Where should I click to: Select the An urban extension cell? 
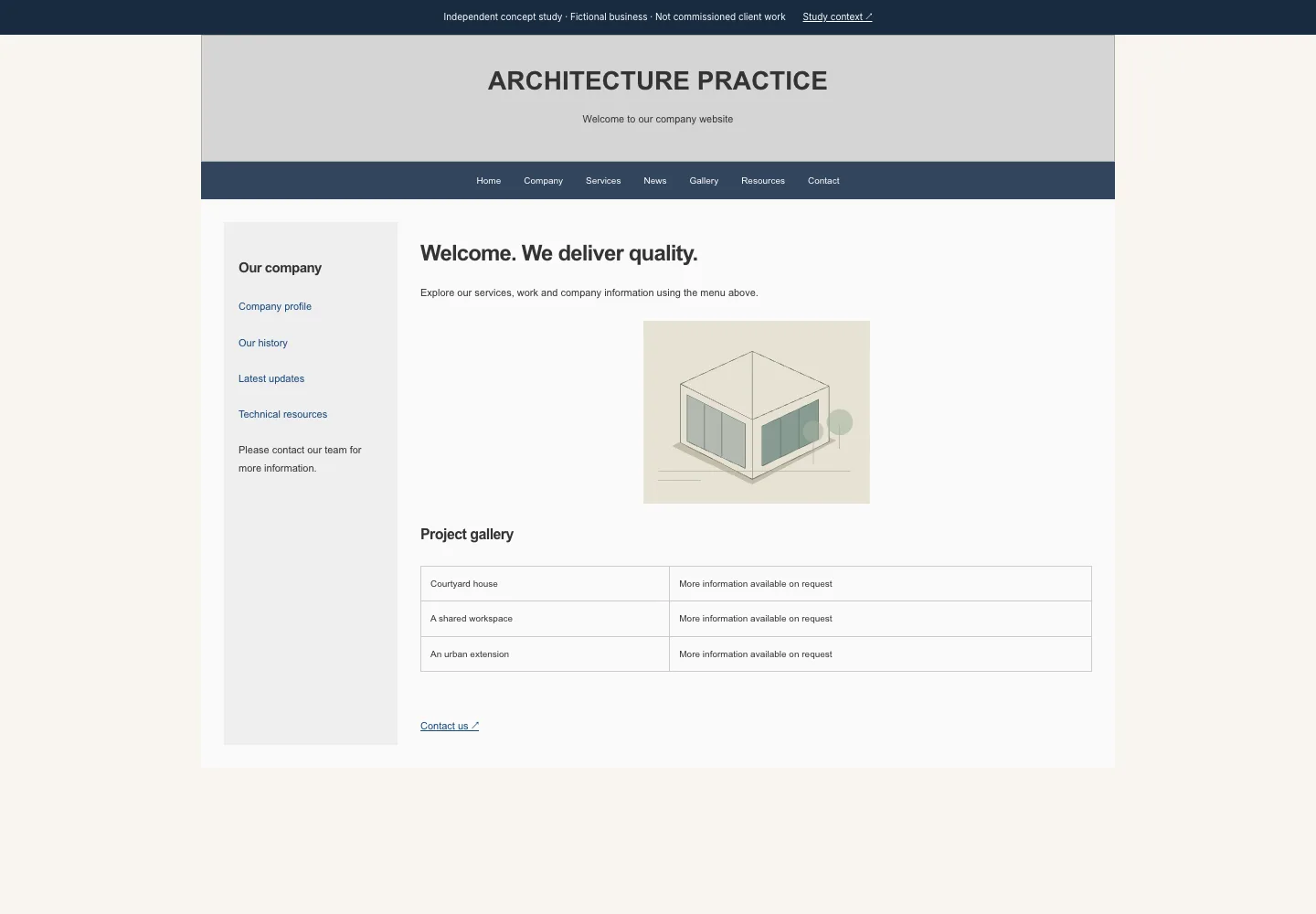coord(545,654)
